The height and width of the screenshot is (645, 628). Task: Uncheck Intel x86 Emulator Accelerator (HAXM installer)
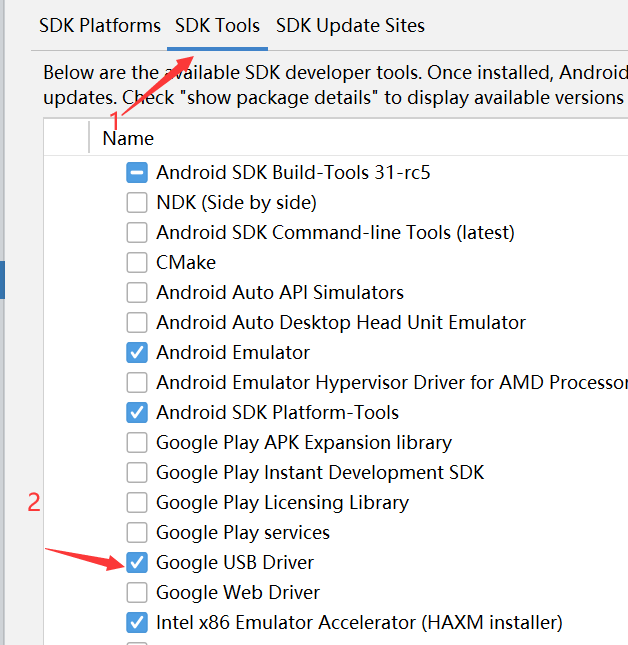click(x=137, y=623)
